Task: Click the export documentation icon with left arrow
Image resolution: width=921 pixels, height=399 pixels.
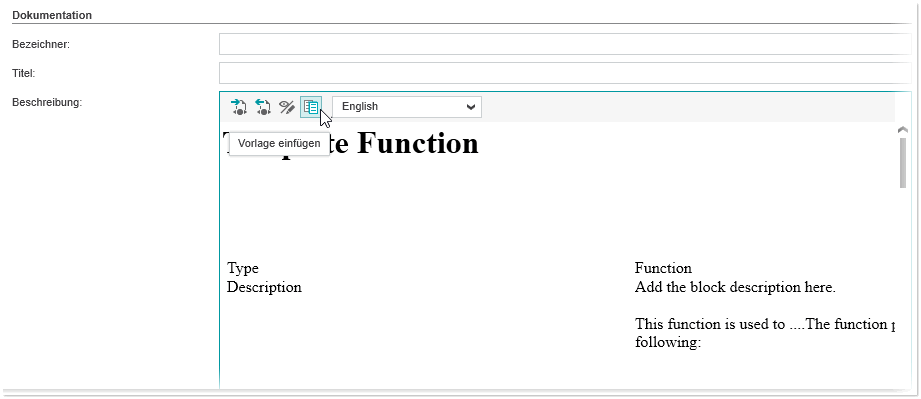Action: click(263, 107)
